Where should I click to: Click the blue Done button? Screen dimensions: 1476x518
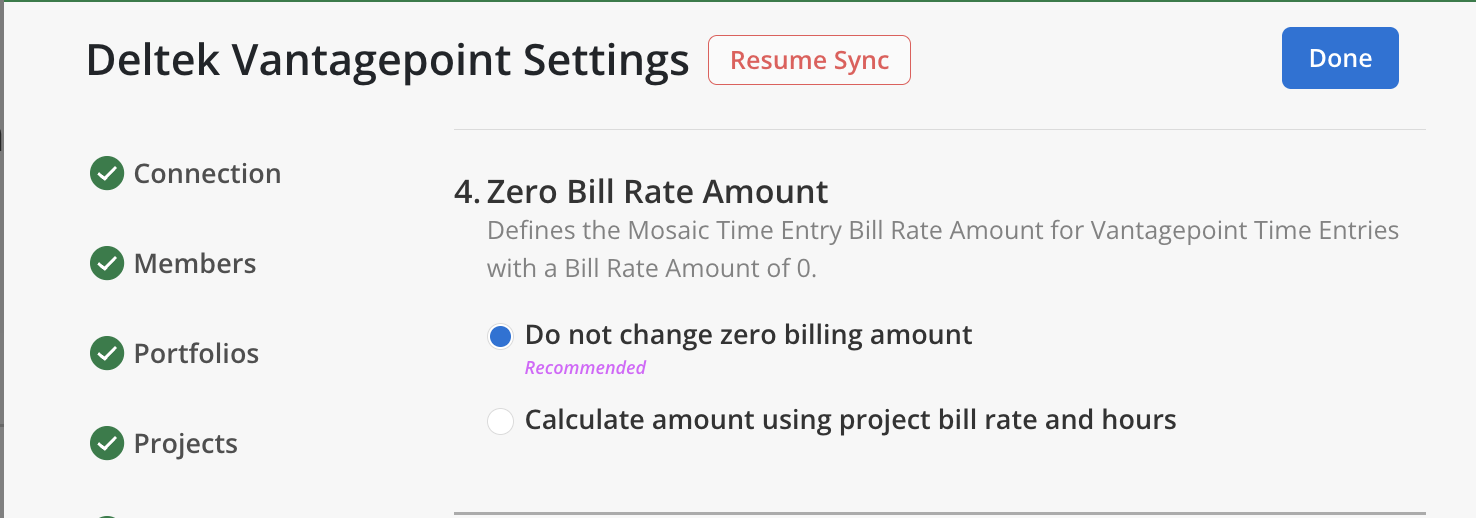pos(1339,58)
